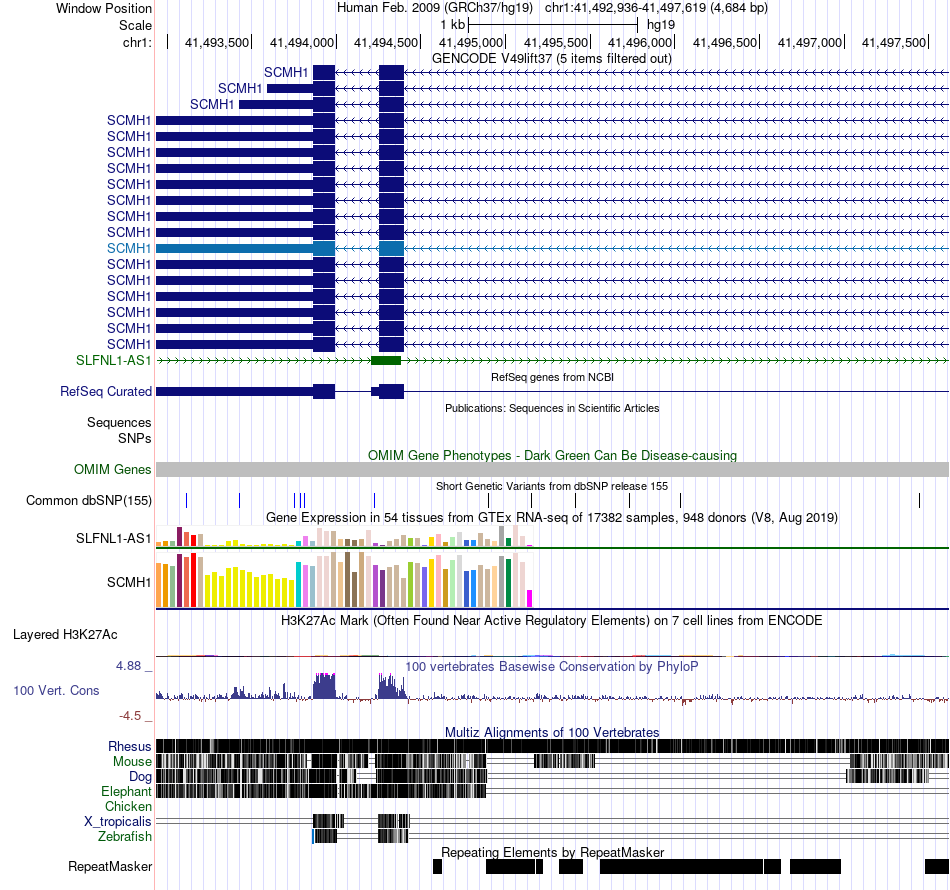Click the Short Genetic Variants dbSNP title
Screen dimensions: 950x890
click(552, 486)
